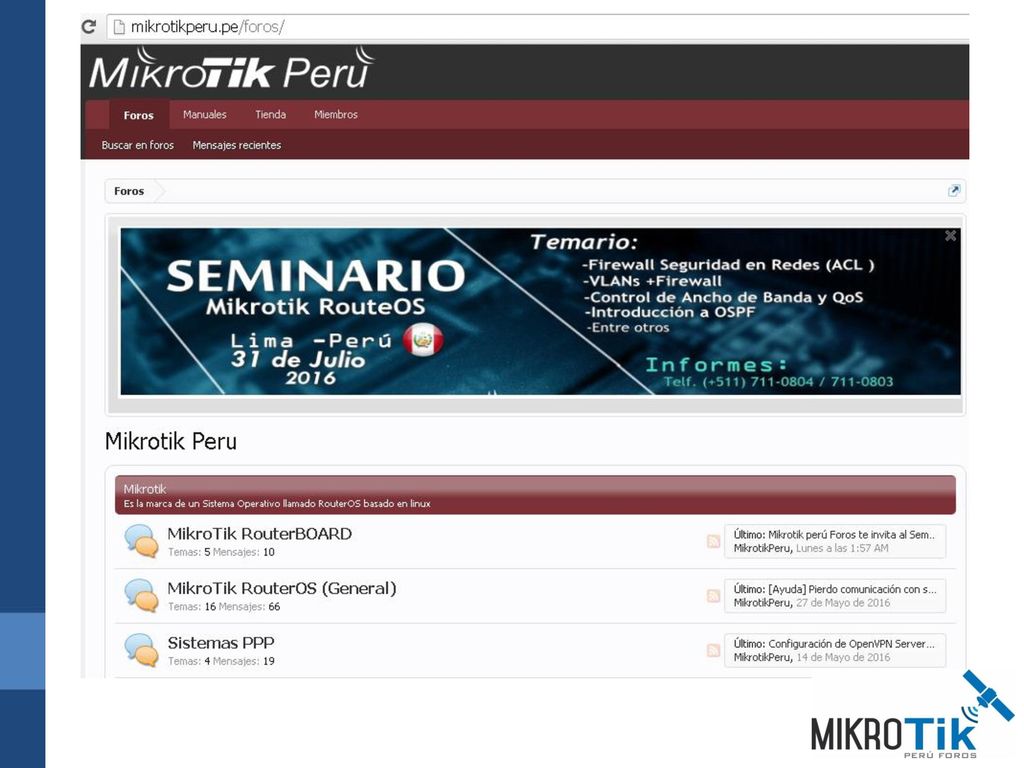Open the MikroTik RouterBOARD forum
This screenshot has width=1024, height=768.
259,534
